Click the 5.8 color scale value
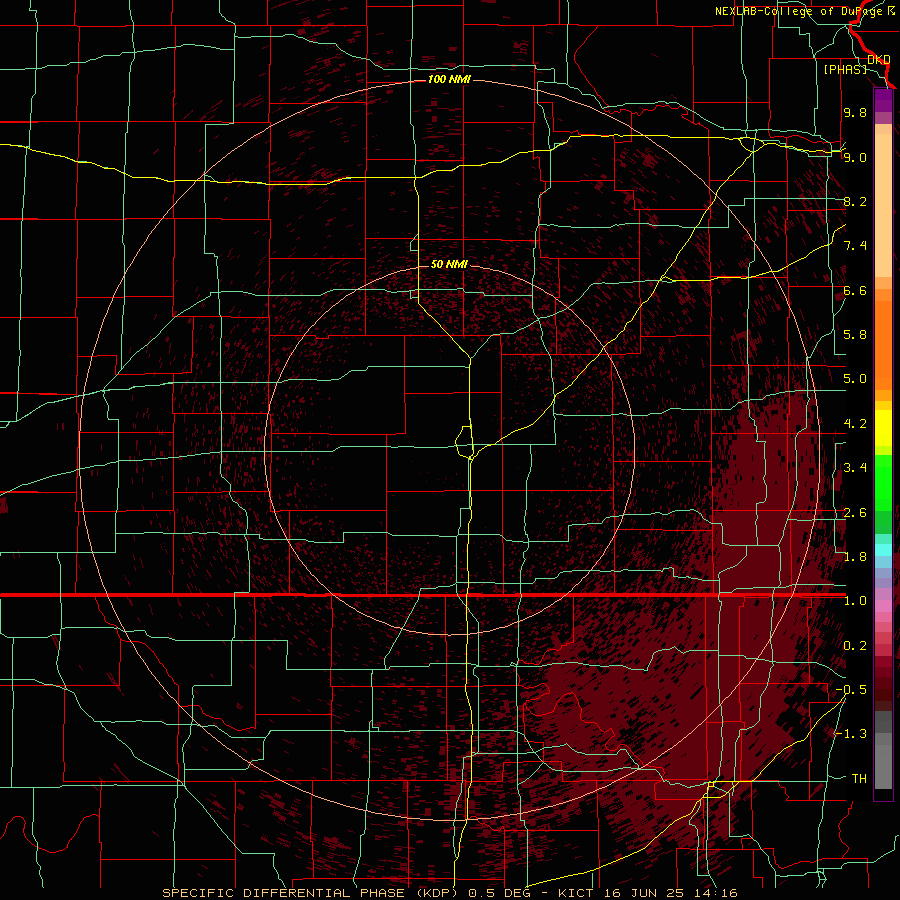The image size is (900, 900). [855, 335]
